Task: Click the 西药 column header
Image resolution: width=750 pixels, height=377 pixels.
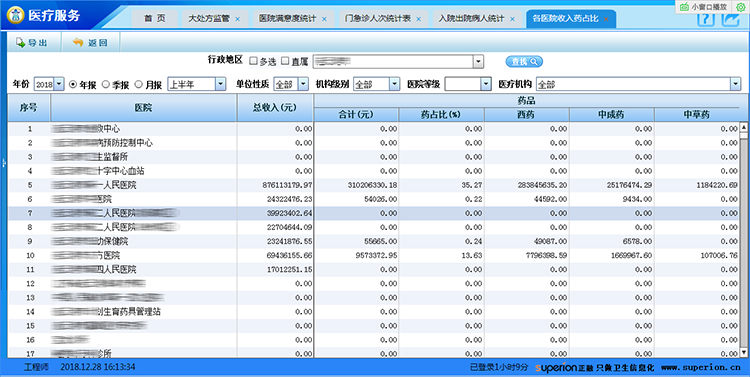Action: (526, 115)
